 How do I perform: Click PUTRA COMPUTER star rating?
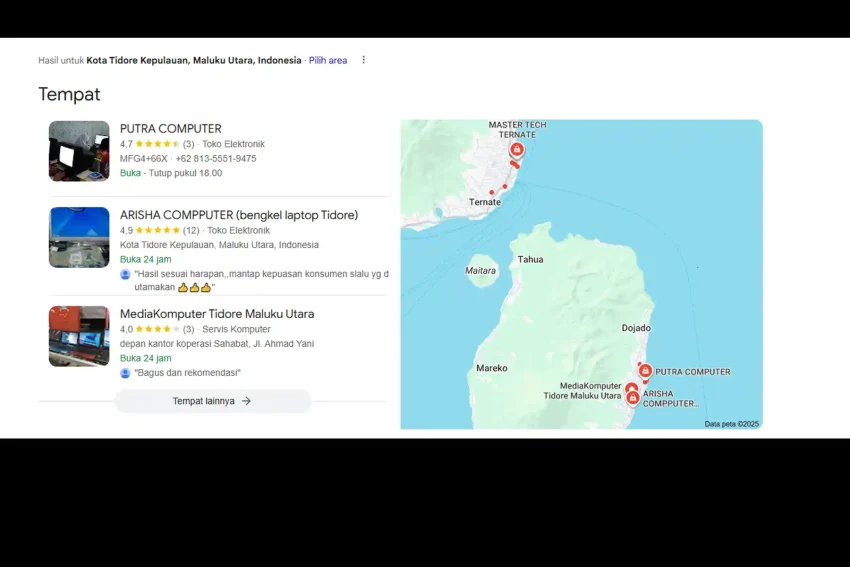click(157, 144)
